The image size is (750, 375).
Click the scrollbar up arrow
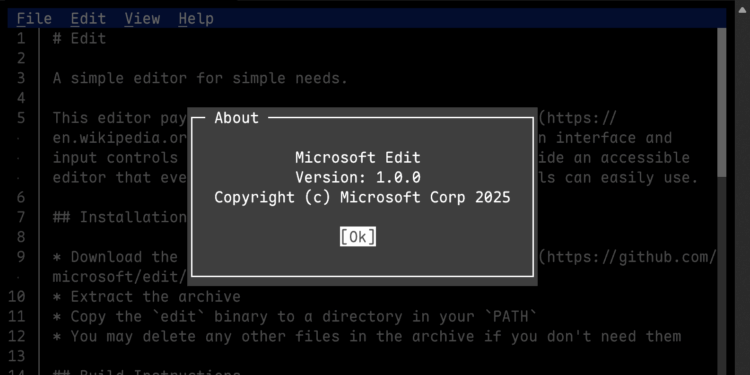[x=742, y=10]
